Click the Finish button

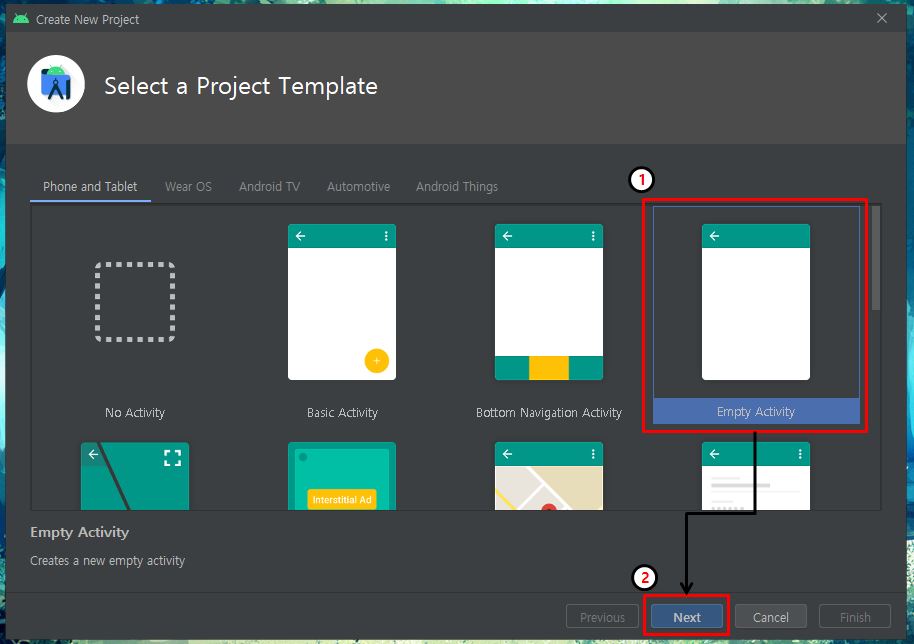pyautogui.click(x=855, y=617)
